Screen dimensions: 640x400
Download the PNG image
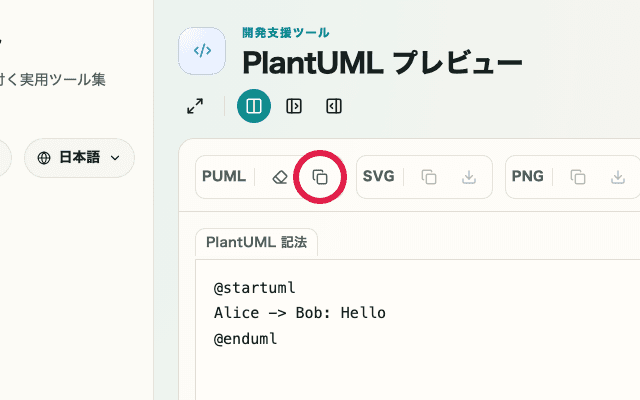coord(618,177)
